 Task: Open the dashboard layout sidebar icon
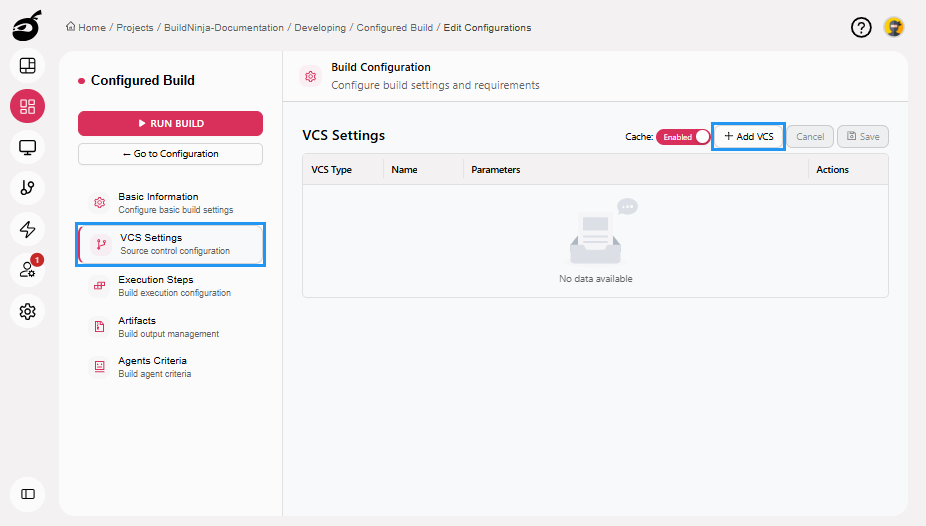click(27, 66)
